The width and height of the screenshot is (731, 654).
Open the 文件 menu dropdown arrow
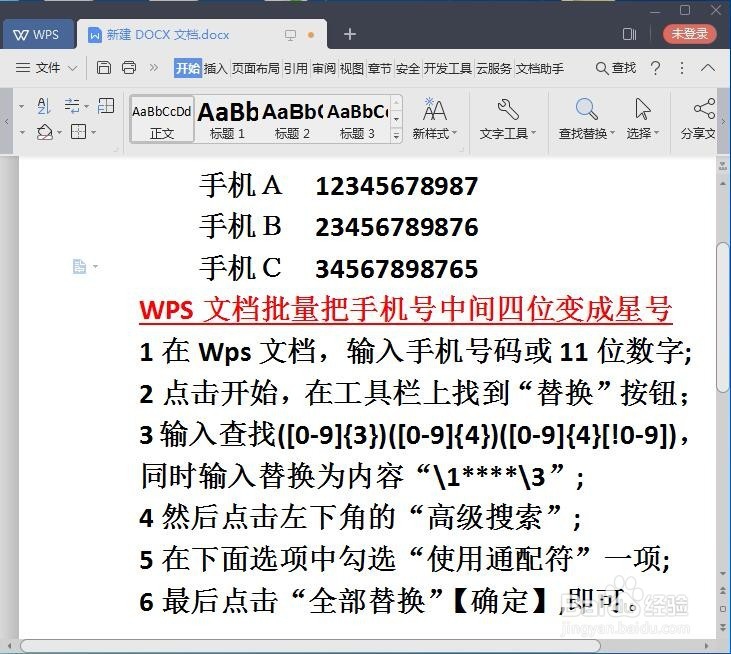coord(72,69)
